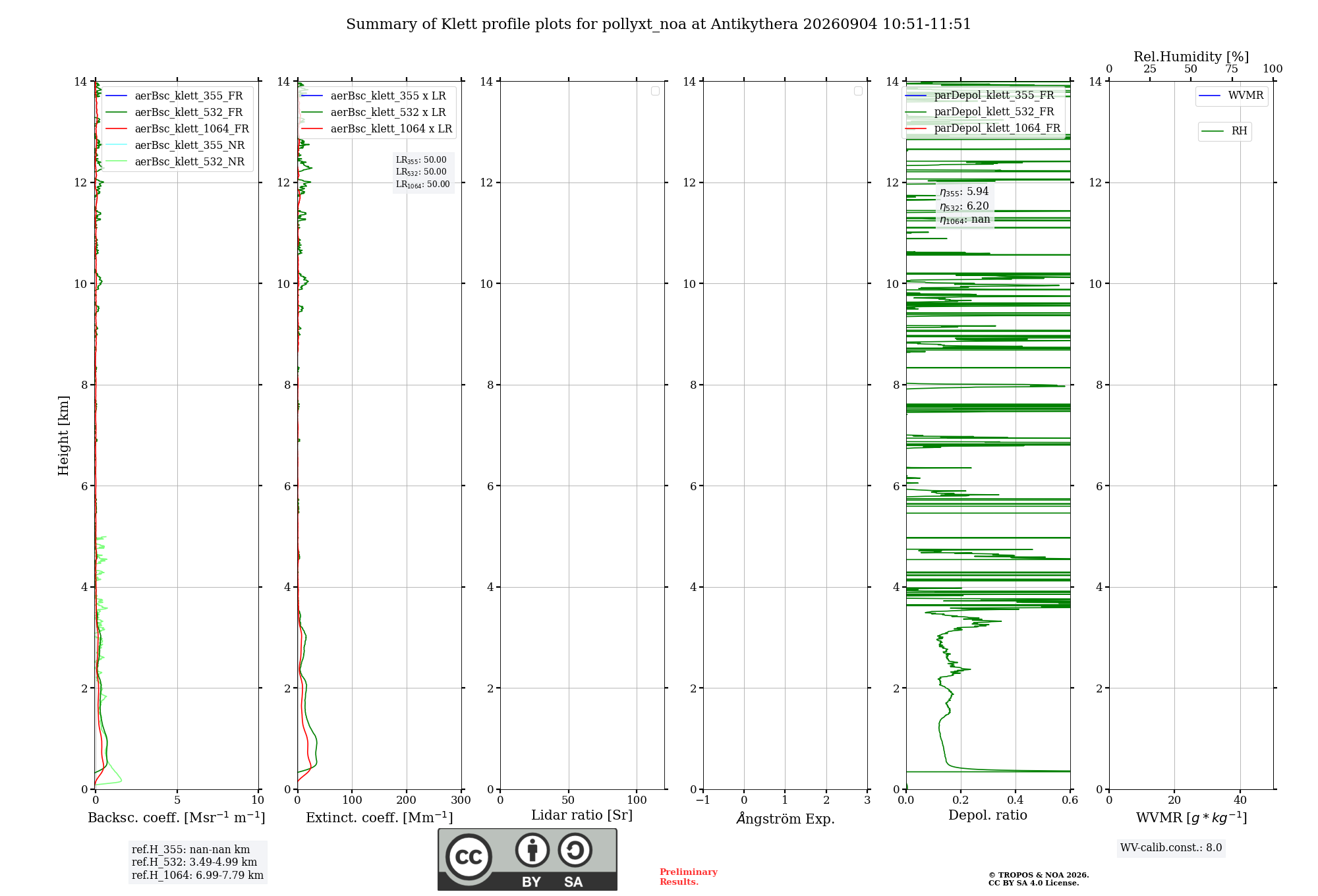Click the Height [km] axis label

(63, 435)
